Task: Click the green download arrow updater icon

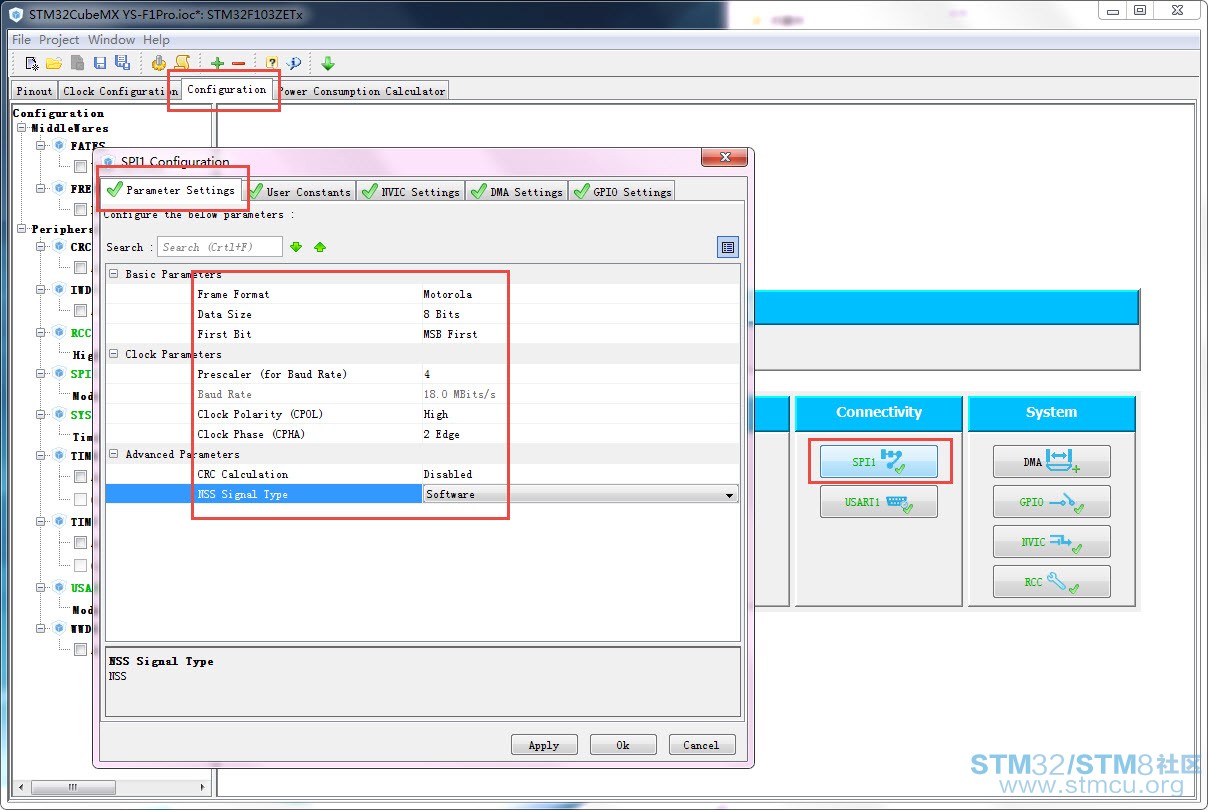Action: click(328, 63)
